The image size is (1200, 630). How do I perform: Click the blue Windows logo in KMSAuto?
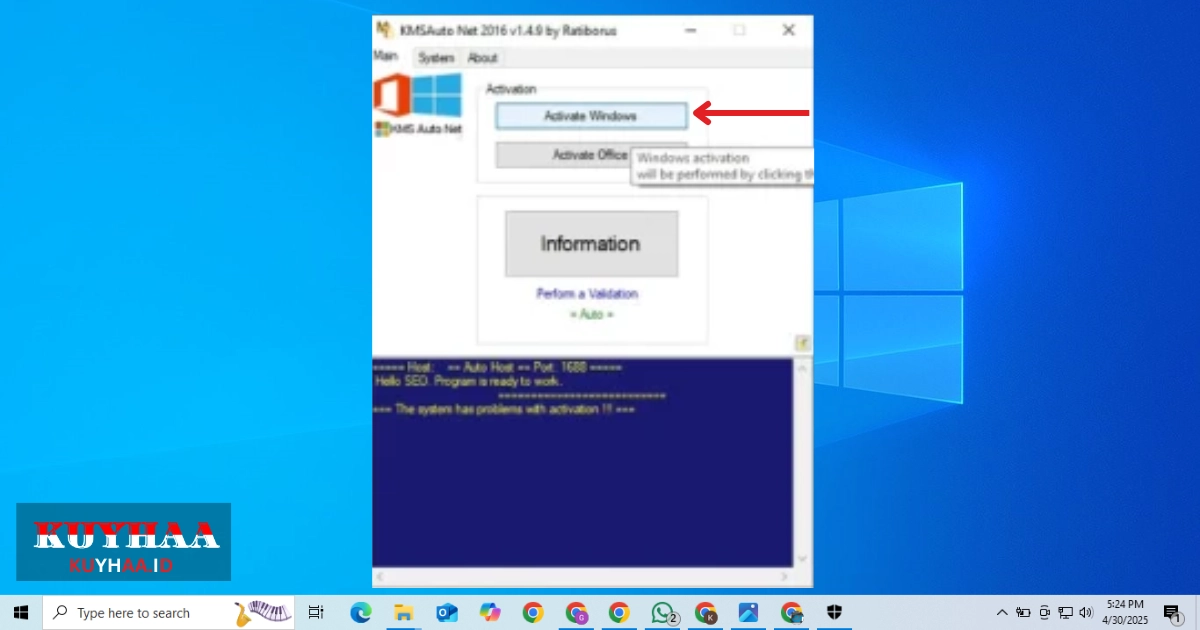pyautogui.click(x=437, y=96)
